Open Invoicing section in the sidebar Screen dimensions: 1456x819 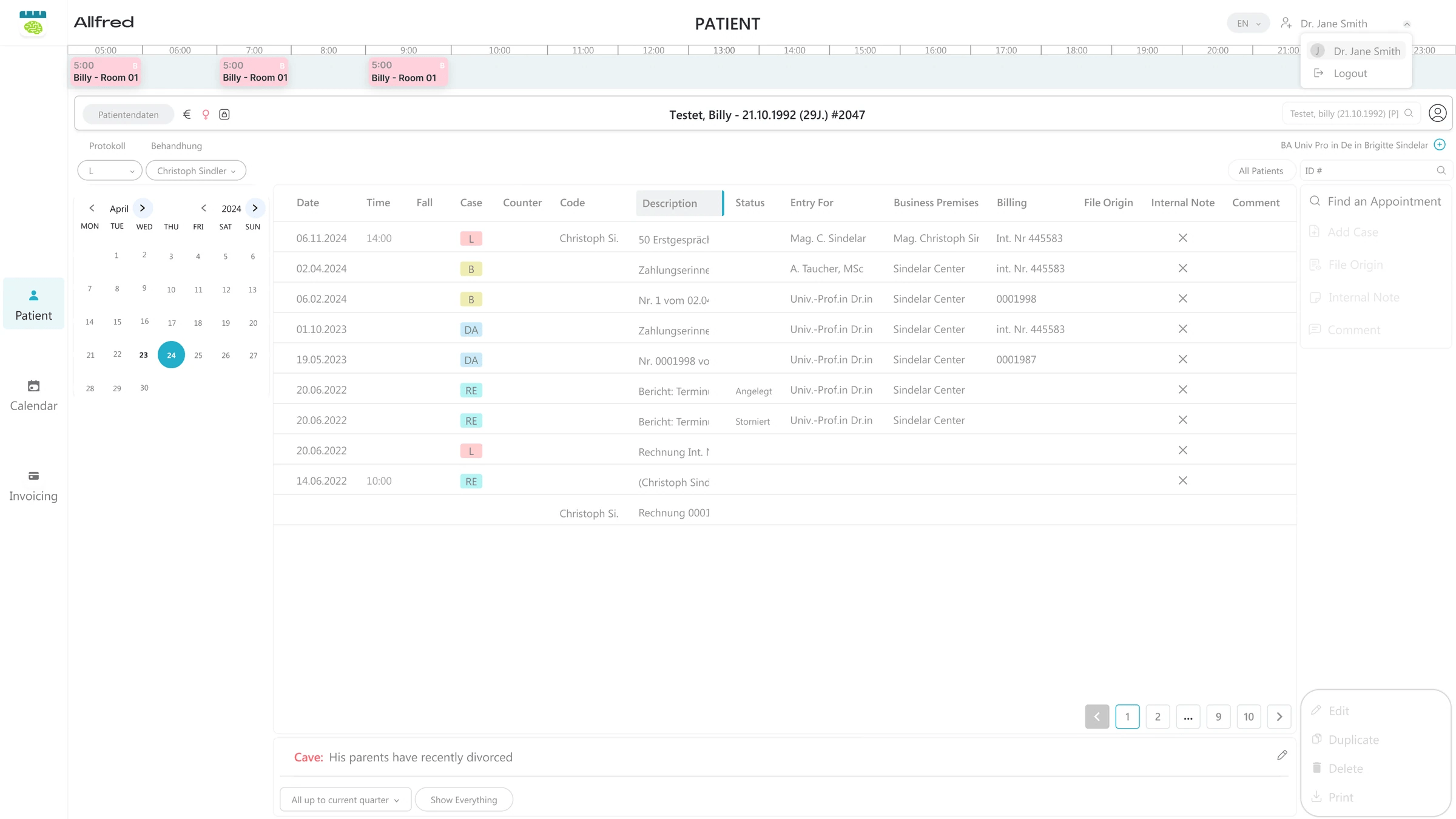[x=33, y=485]
